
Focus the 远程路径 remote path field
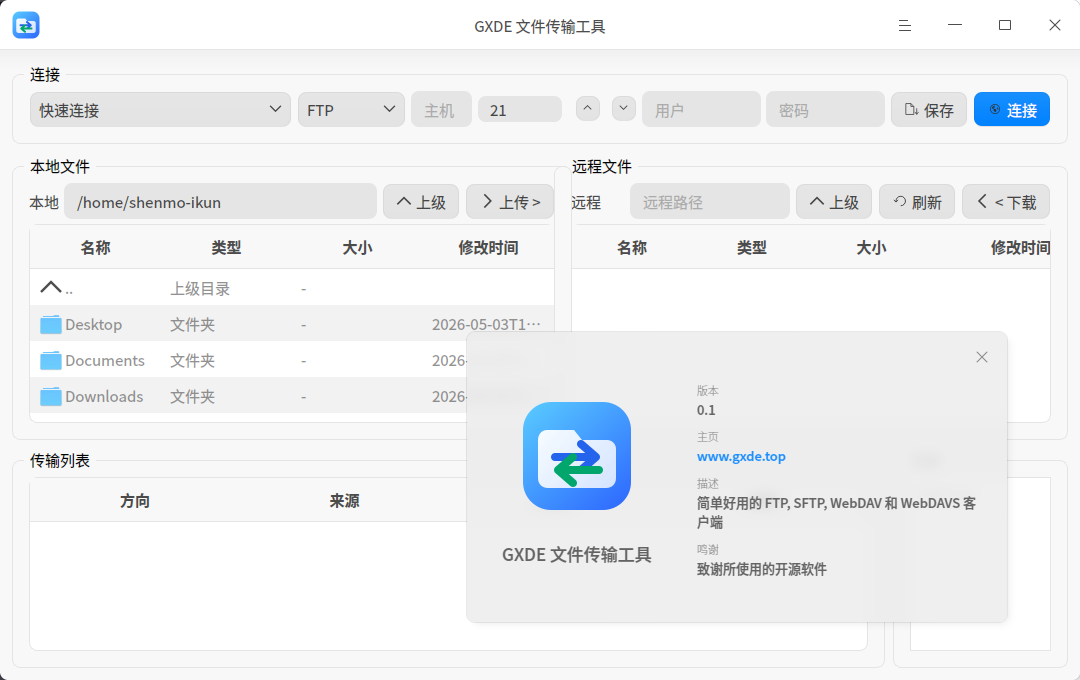click(709, 202)
